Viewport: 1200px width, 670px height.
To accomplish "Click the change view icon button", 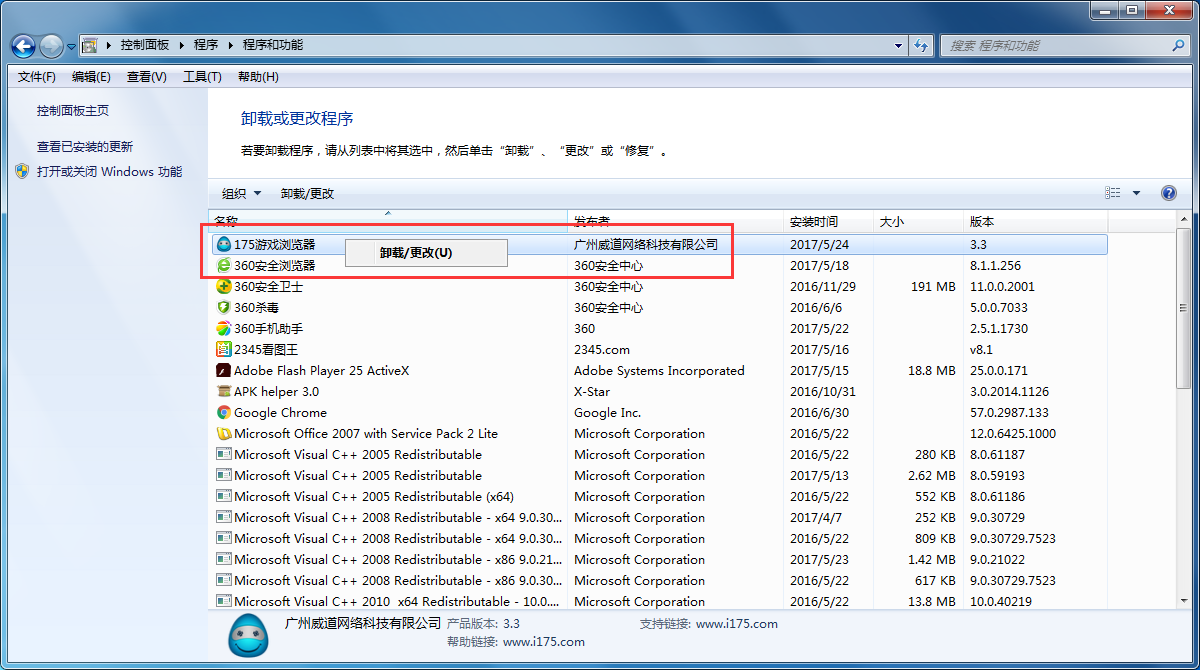I will (1113, 193).
